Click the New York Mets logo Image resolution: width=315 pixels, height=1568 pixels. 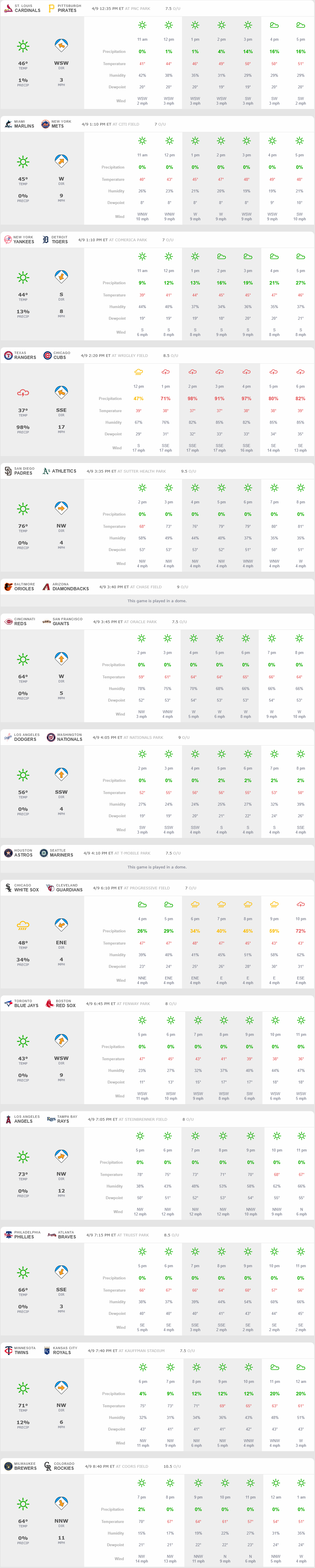tap(45, 124)
